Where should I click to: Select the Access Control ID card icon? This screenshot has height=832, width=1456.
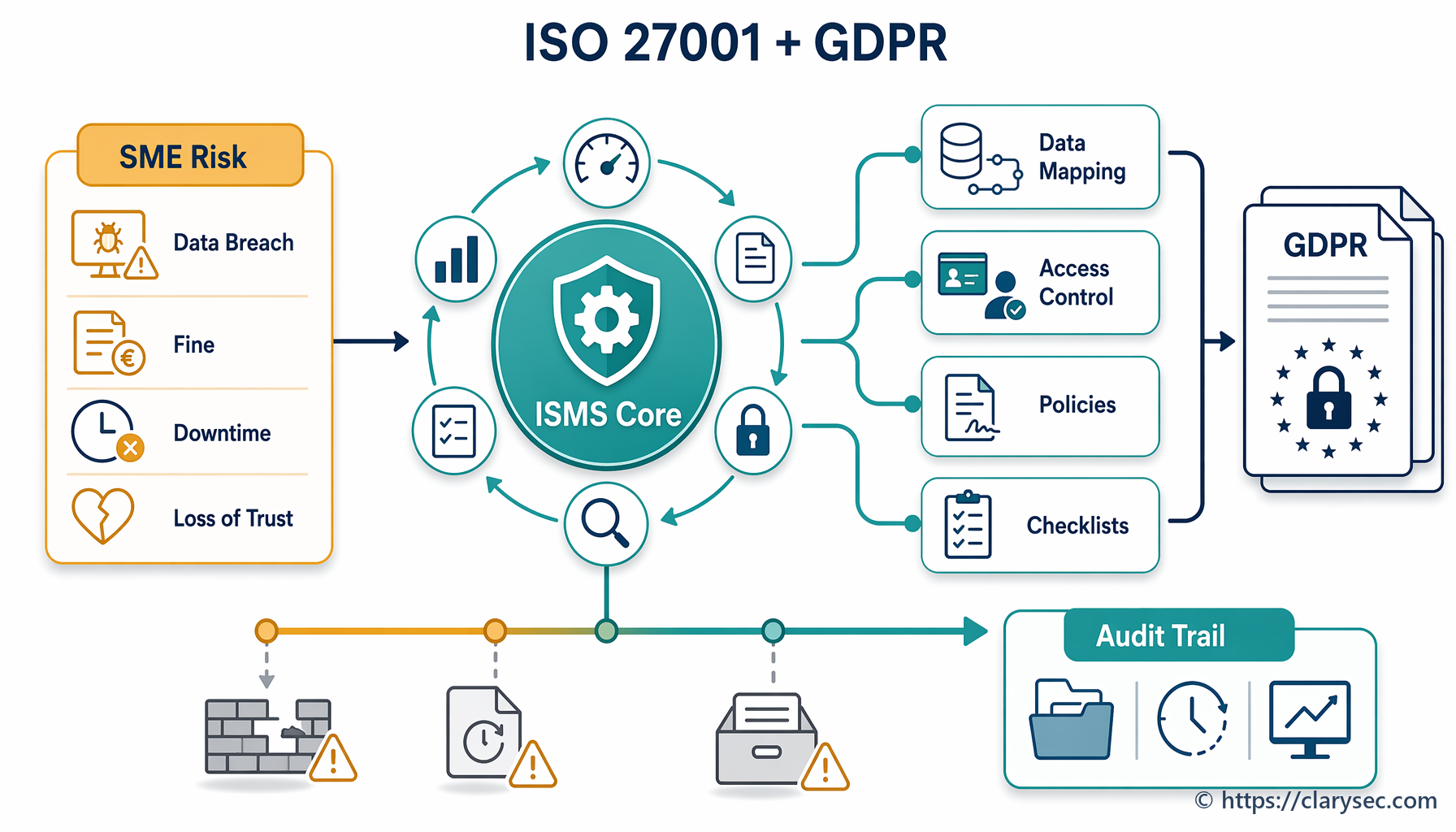pos(981,285)
